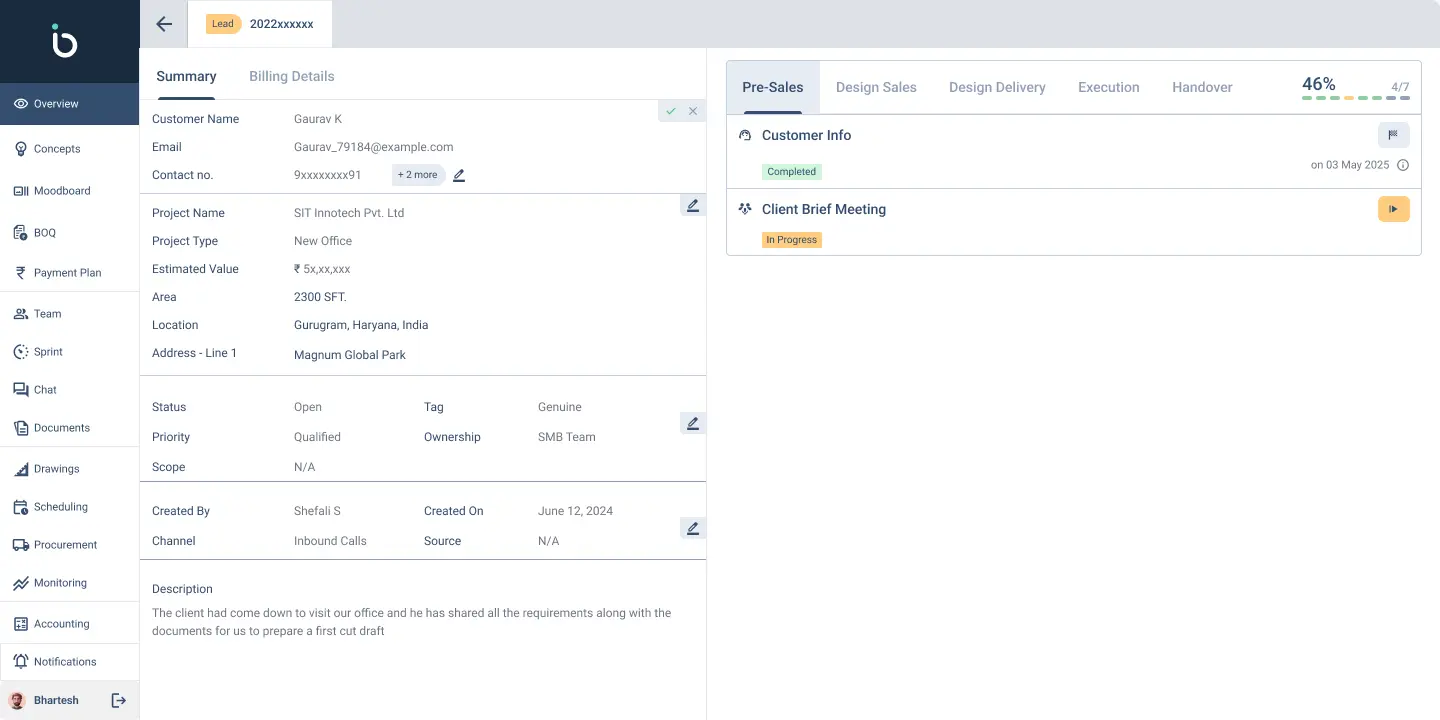Viewport: 1440px width, 720px height.
Task: Open Notifications in the sidebar
Action: click(x=69, y=662)
